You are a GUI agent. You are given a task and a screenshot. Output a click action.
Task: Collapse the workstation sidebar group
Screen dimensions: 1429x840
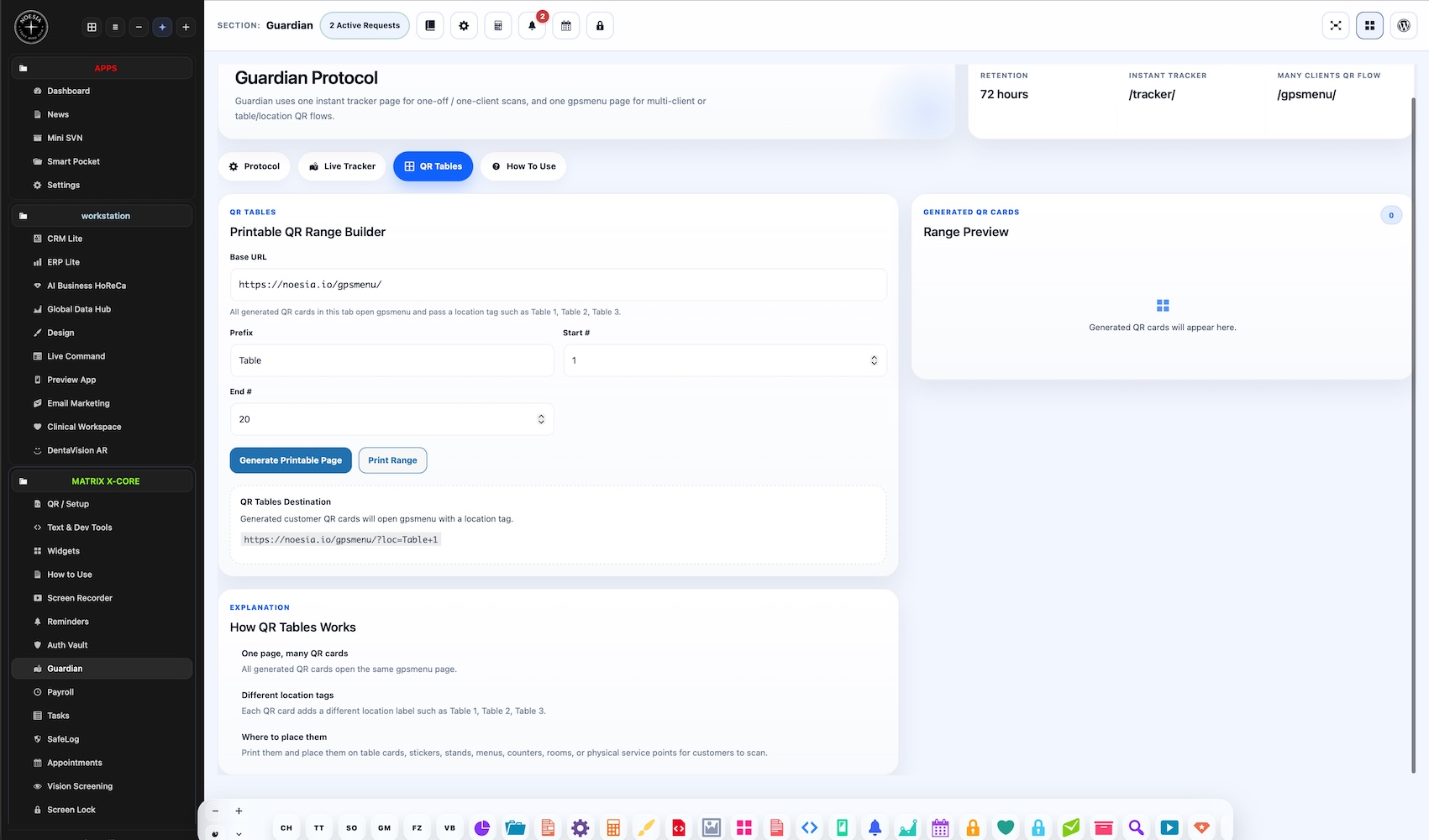click(102, 216)
